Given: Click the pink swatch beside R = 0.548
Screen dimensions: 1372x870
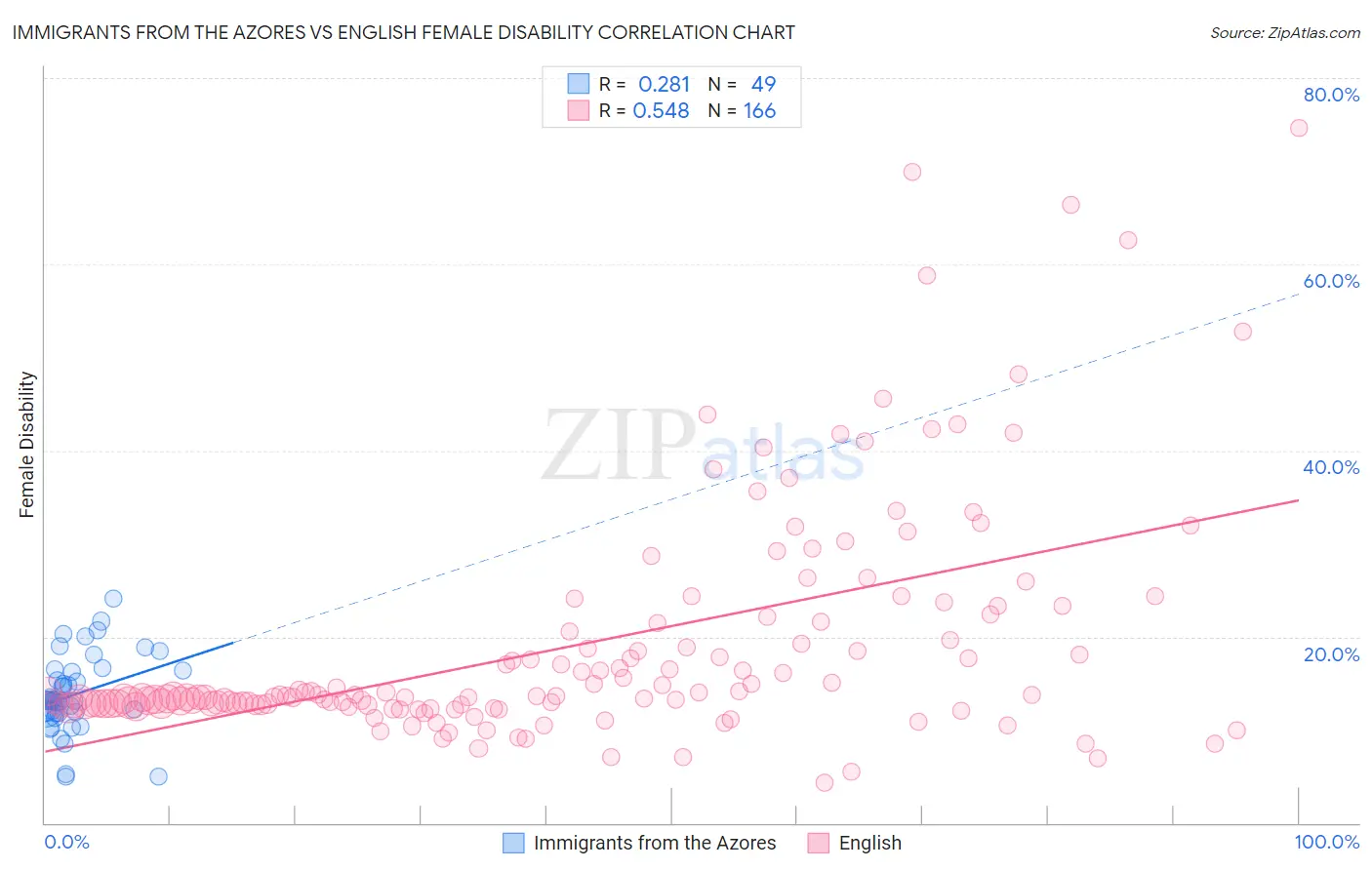Looking at the screenshot, I should 579,110.
